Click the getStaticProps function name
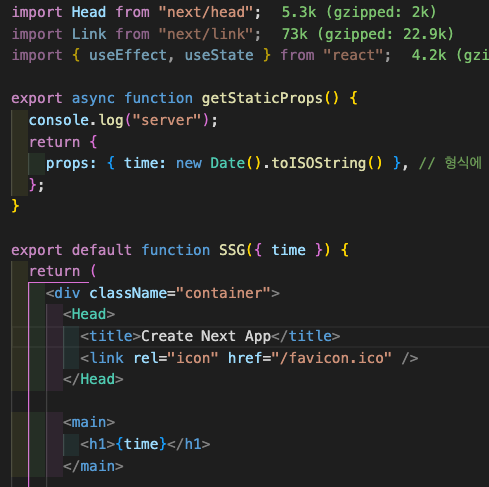The image size is (489, 487). point(262,98)
